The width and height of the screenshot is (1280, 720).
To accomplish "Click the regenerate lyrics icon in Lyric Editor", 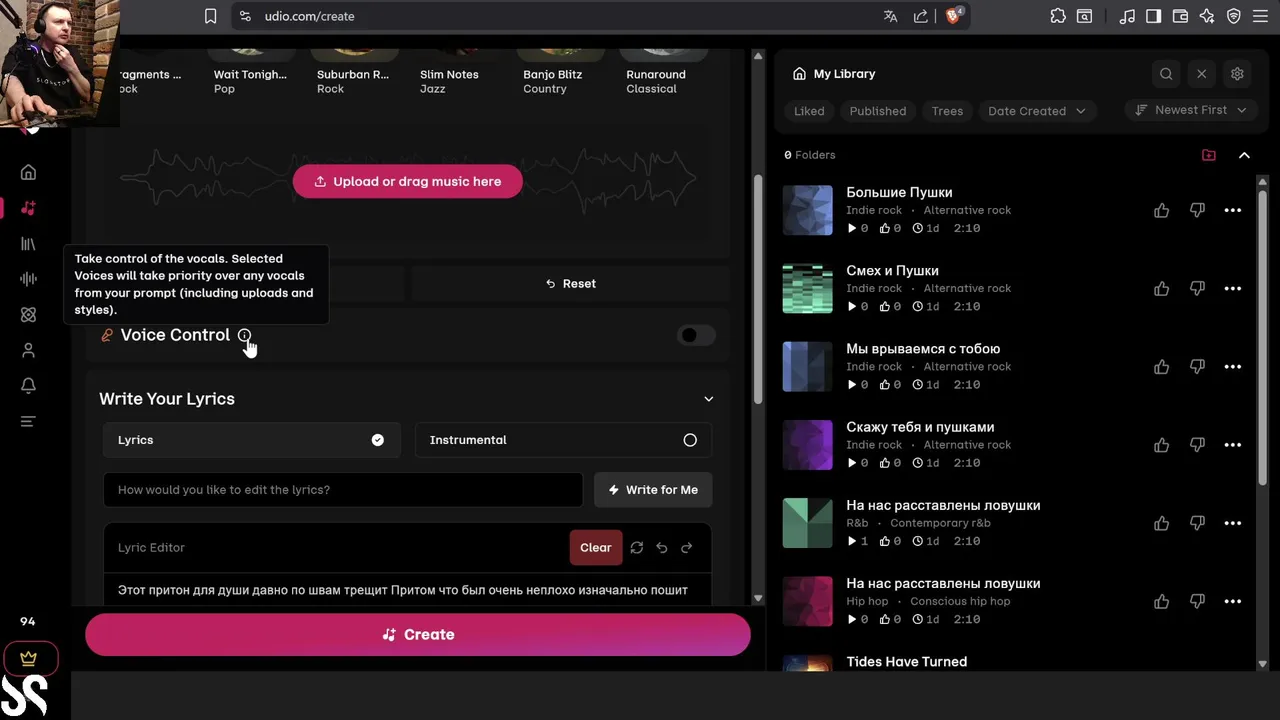I will point(636,547).
